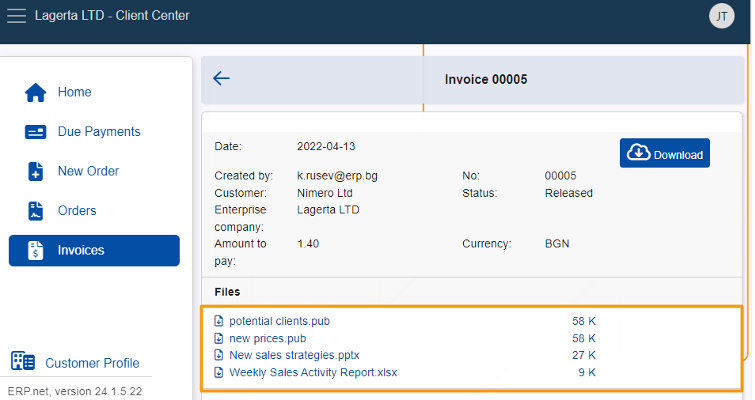Click the BGN currency value
755x400 pixels.
coord(557,244)
